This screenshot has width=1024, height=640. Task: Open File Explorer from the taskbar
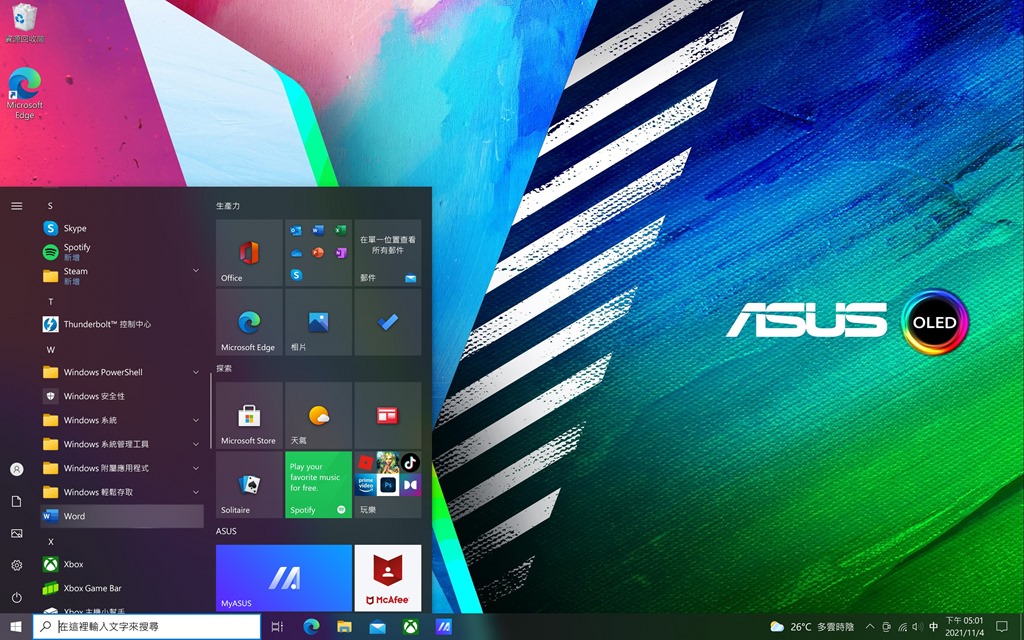click(344, 626)
